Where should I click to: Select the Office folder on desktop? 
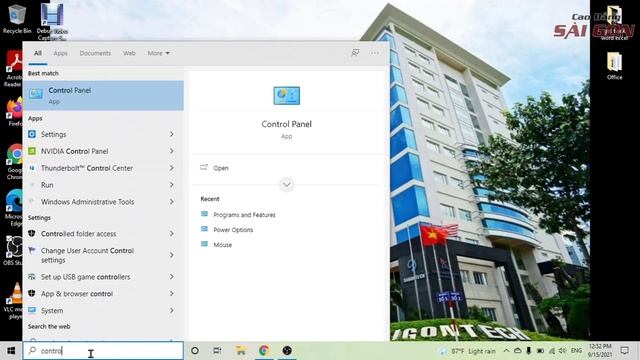[x=614, y=66]
